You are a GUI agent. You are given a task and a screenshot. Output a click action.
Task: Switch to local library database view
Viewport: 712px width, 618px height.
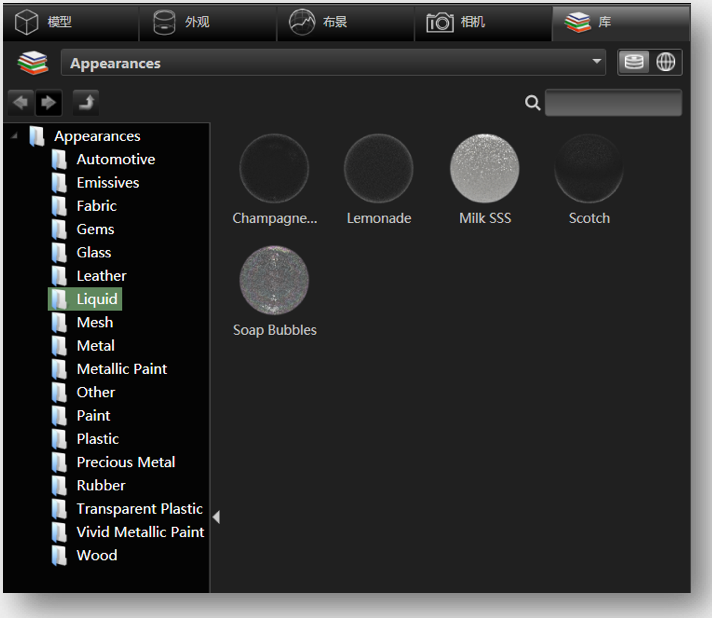point(634,62)
